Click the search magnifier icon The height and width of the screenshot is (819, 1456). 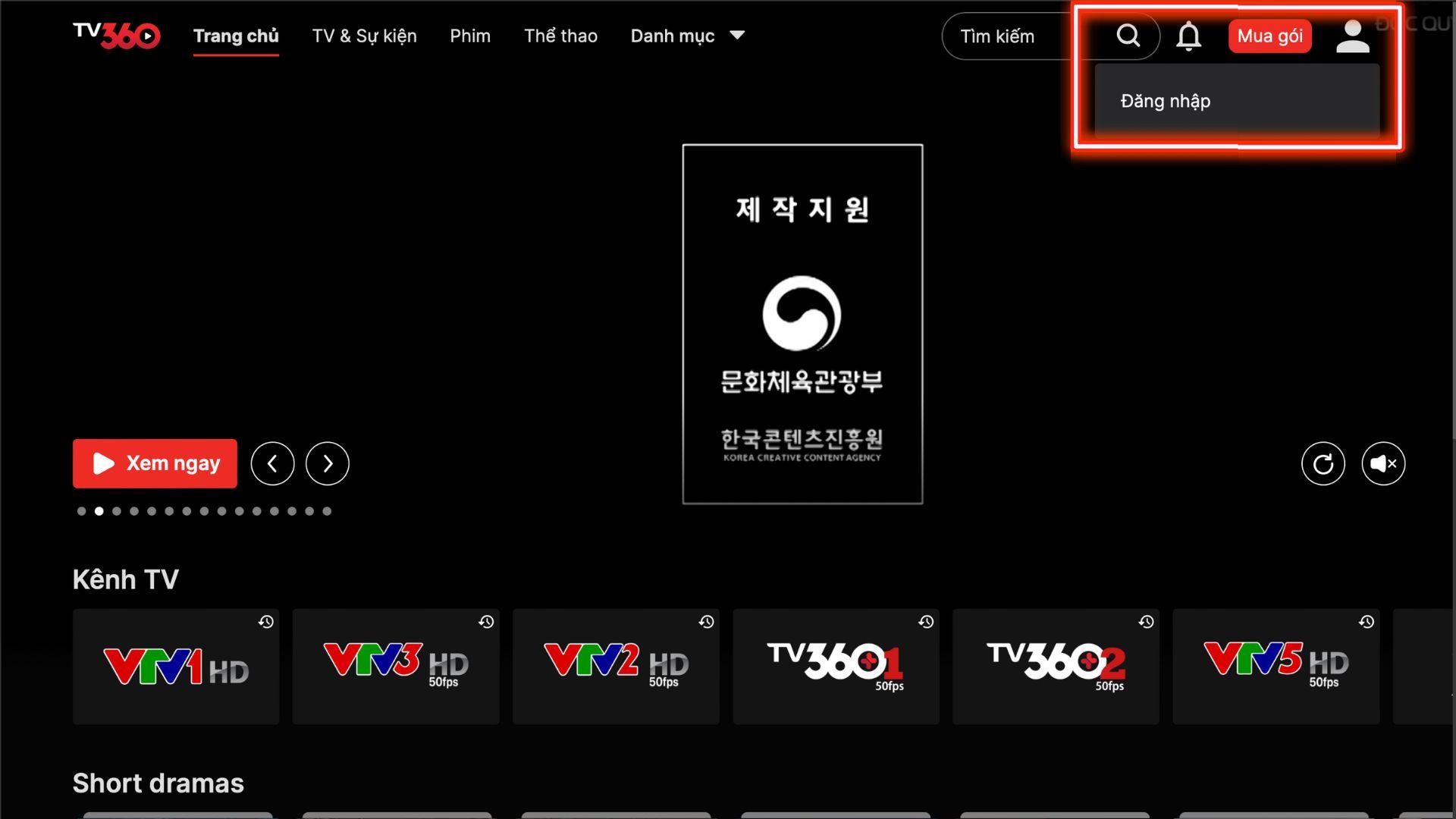pyautogui.click(x=1128, y=36)
